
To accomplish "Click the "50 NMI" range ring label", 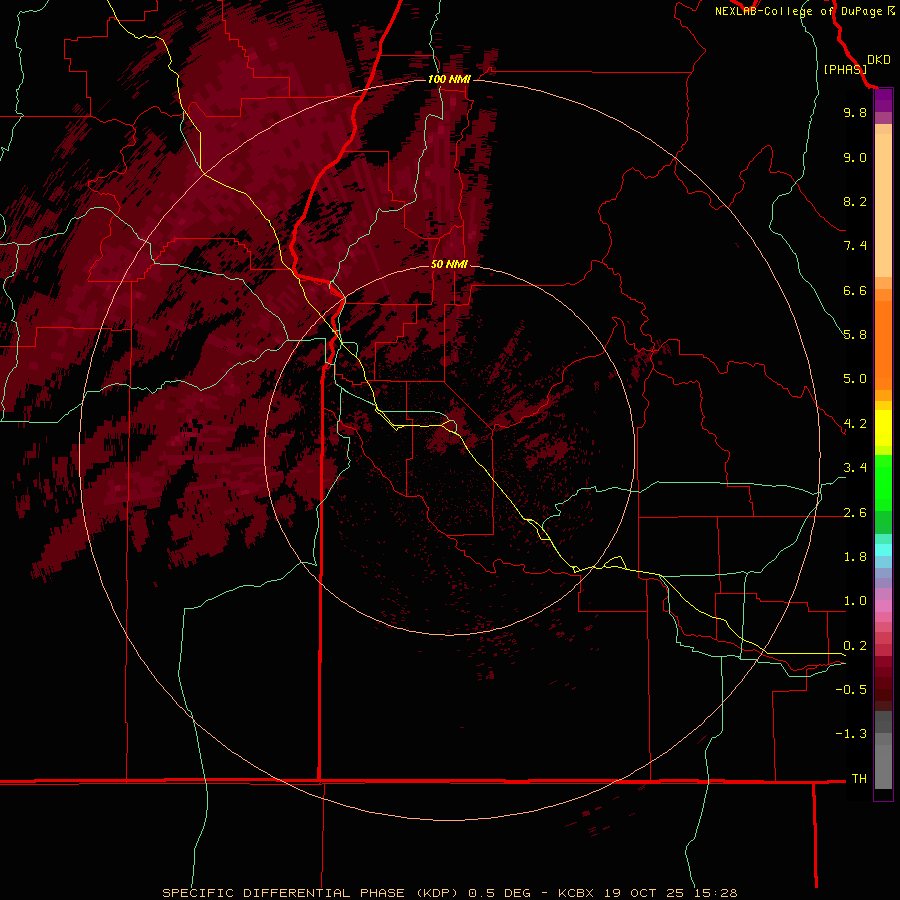I will [x=449, y=264].
